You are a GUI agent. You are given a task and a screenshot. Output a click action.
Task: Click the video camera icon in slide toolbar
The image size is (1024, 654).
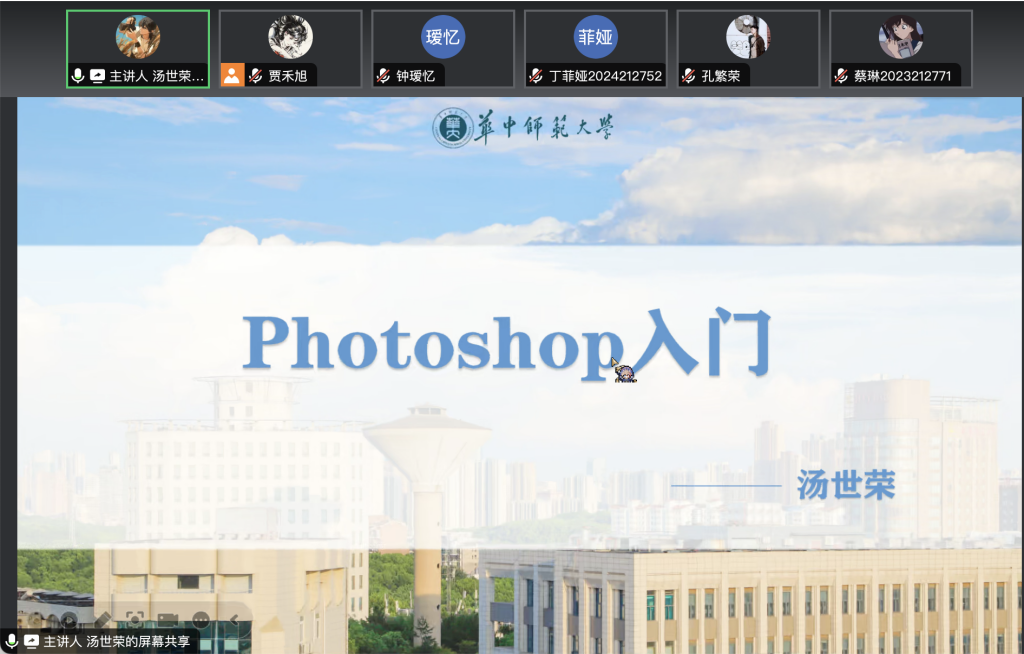168,620
